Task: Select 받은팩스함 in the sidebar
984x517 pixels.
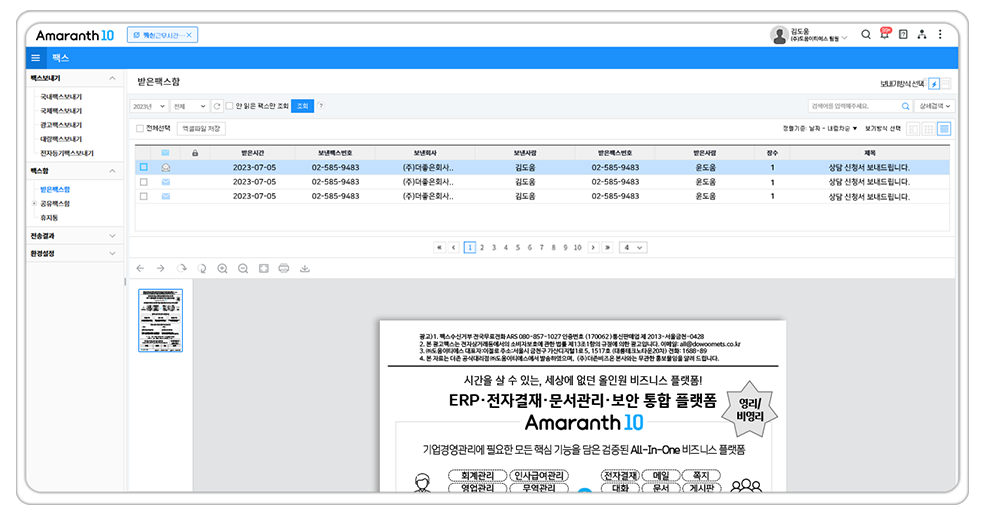Action: pos(55,189)
